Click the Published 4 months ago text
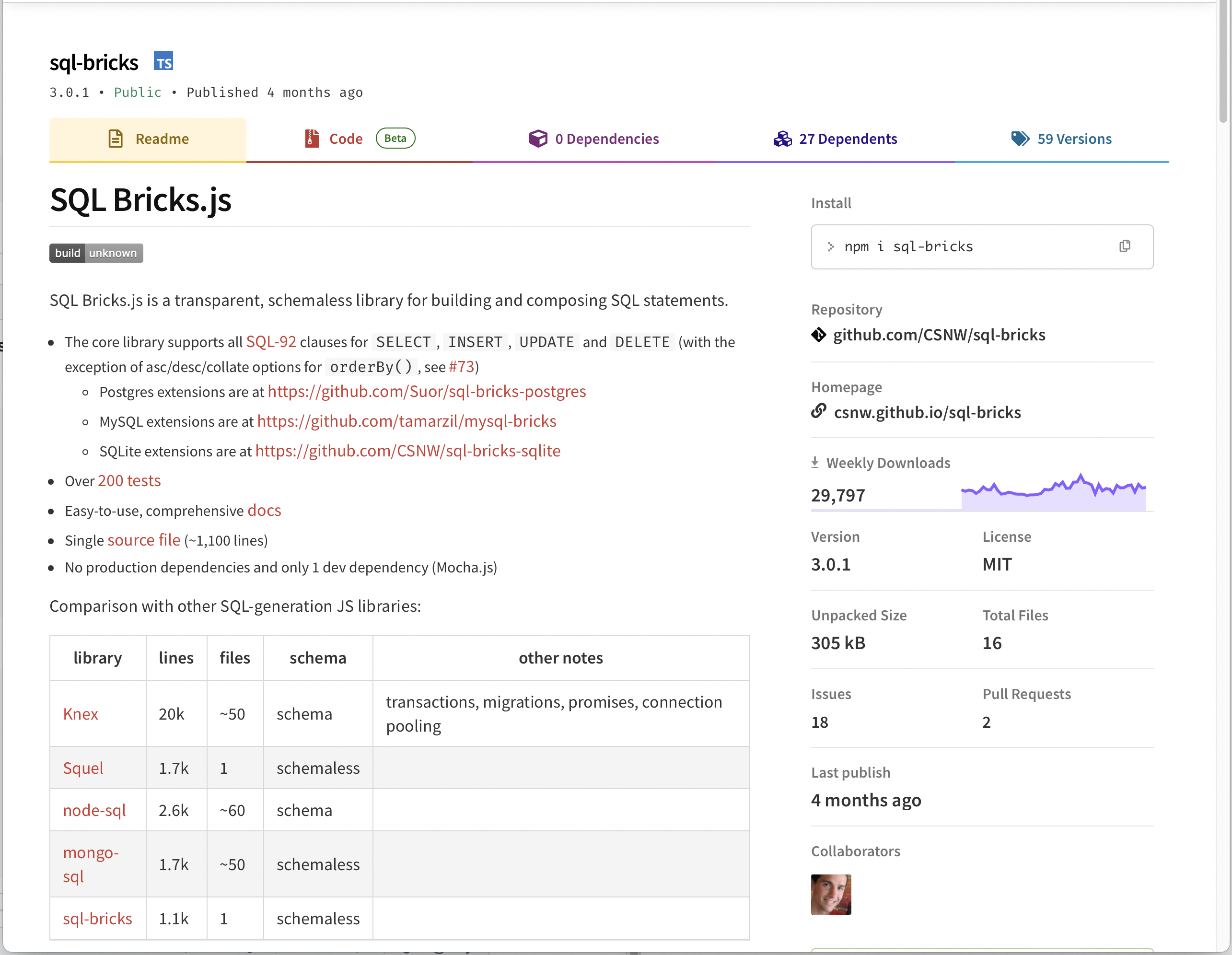Viewport: 1232px width, 955px height. (x=275, y=93)
